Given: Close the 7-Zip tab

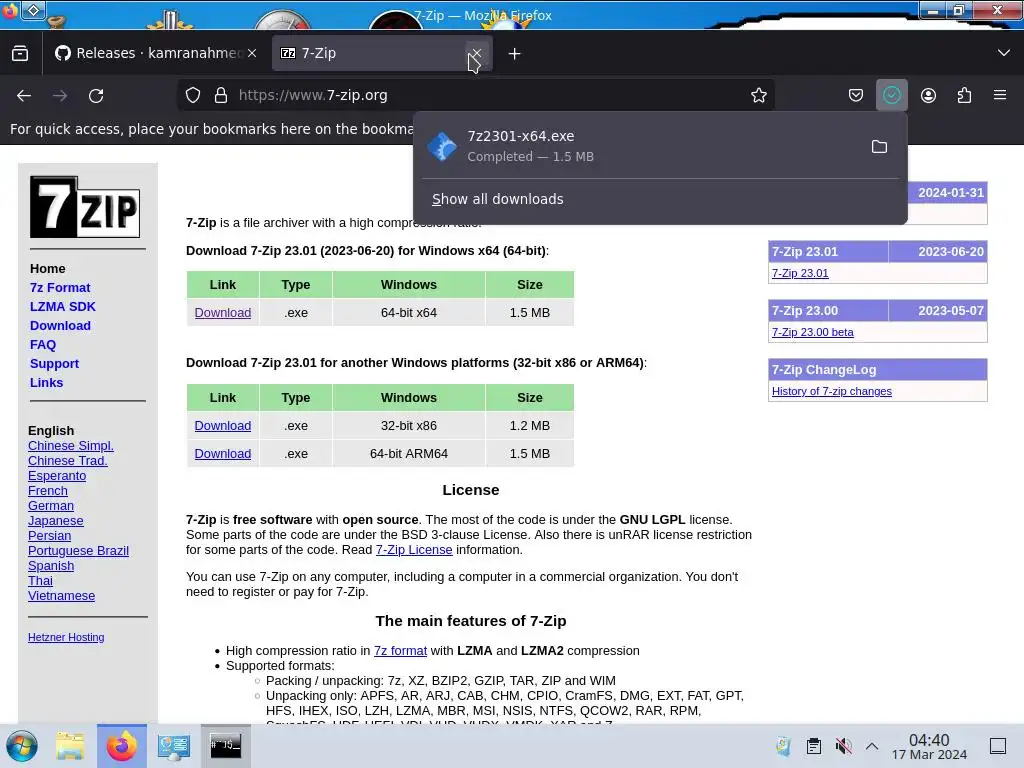Looking at the screenshot, I should [477, 54].
